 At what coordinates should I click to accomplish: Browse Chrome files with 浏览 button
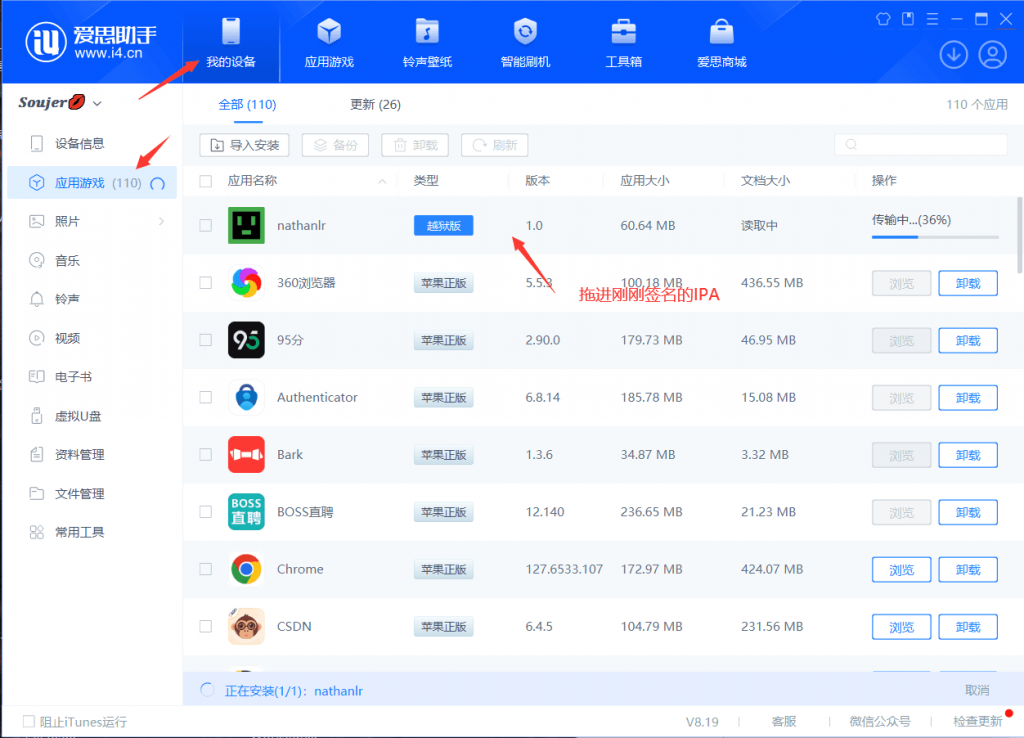[901, 570]
